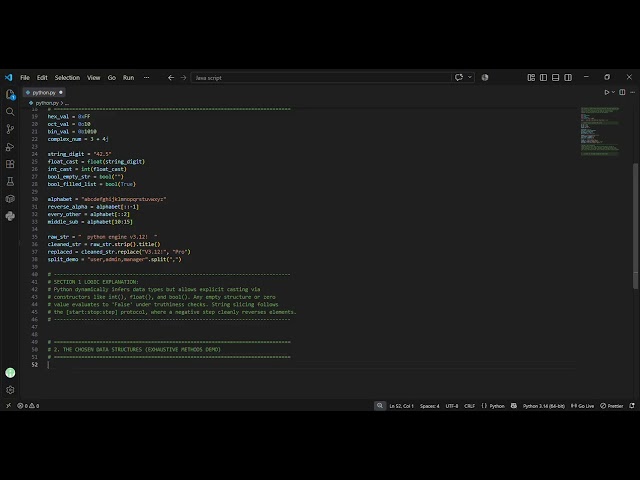Open the Python icon in the activity bar
This screenshot has width=640, height=480.
(x=10, y=216)
